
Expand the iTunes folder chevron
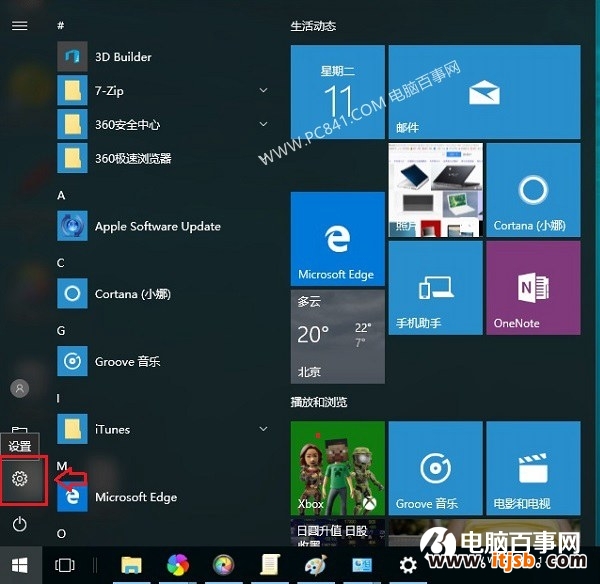[263, 429]
